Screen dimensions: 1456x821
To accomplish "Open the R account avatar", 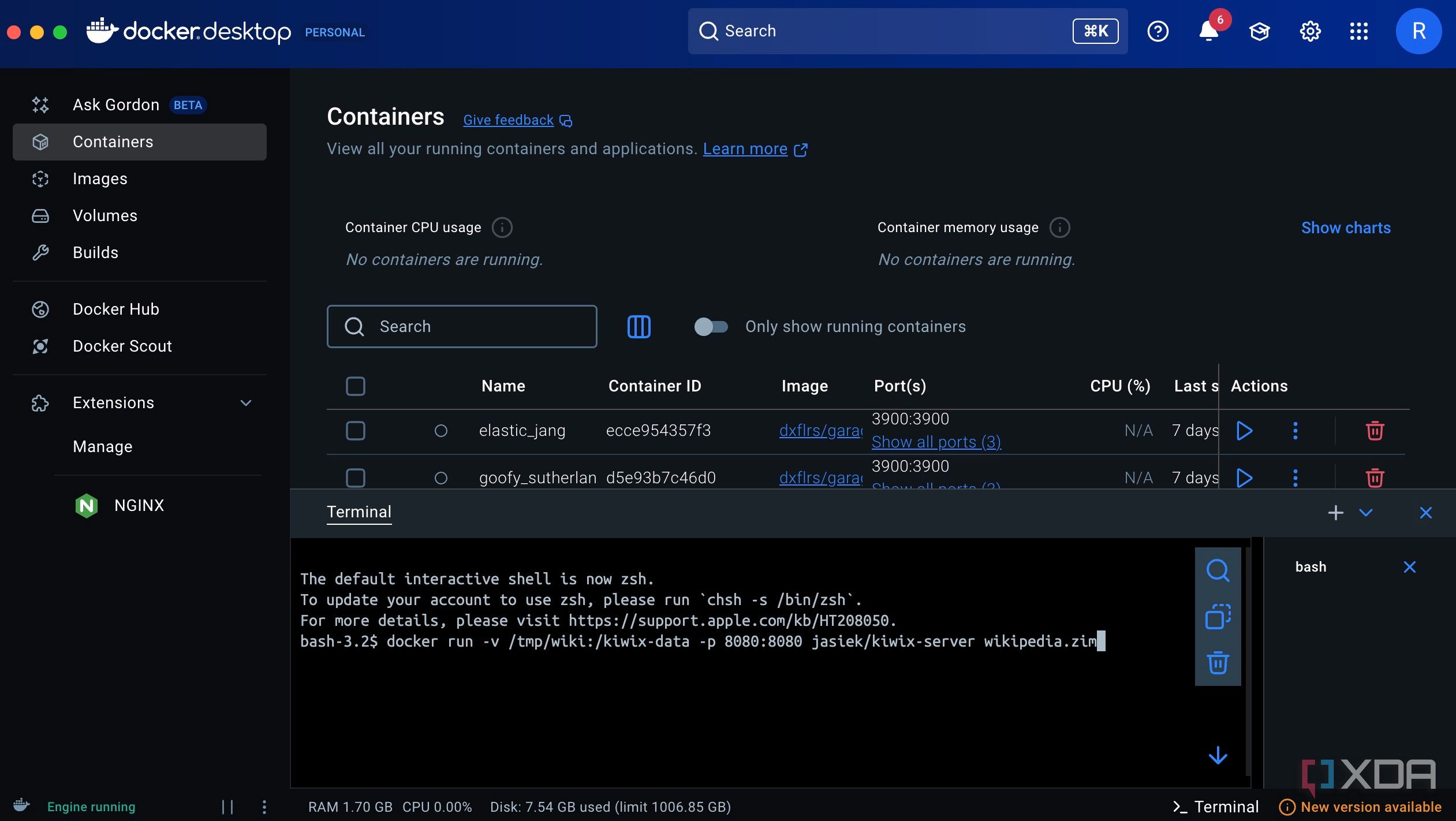I will [1418, 31].
